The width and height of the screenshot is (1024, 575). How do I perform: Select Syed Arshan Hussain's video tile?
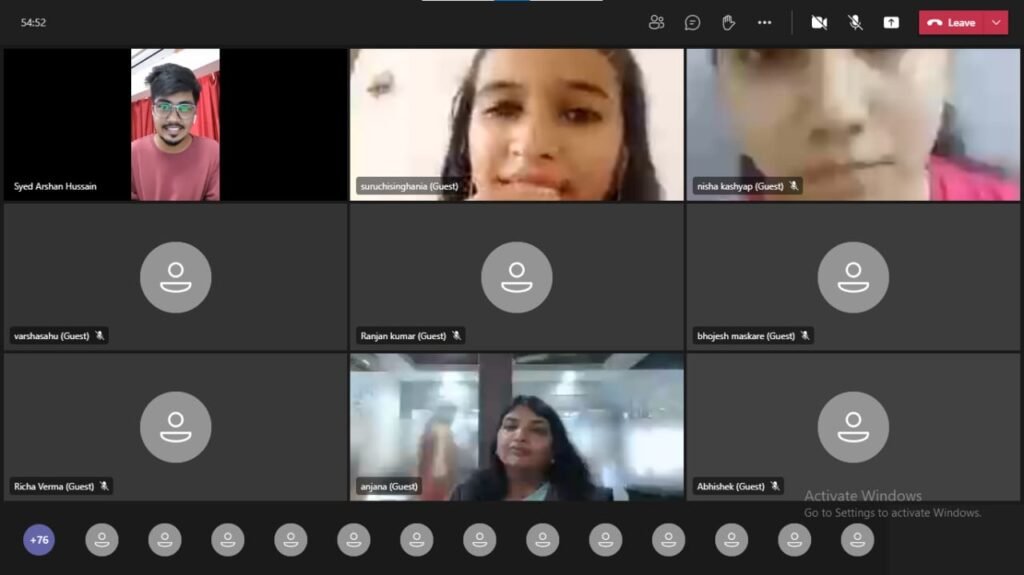(175, 124)
